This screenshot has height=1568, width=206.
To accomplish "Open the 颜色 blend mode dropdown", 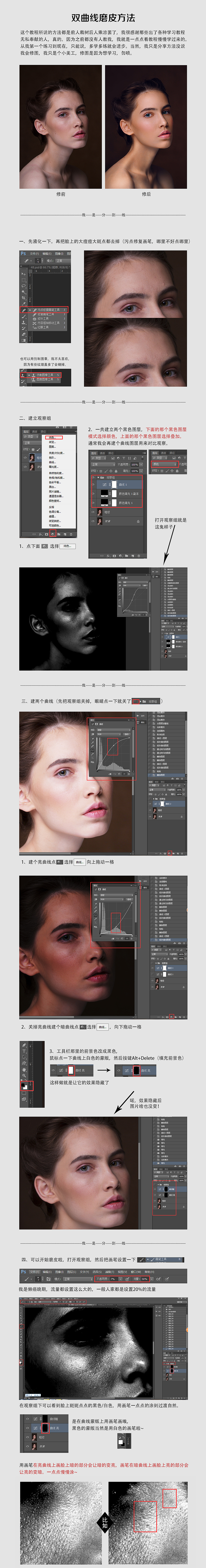I will click(164, 464).
